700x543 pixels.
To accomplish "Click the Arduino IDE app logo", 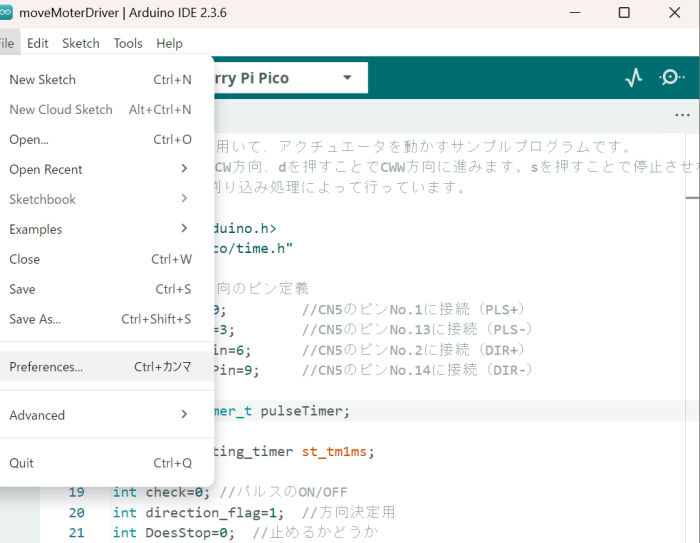I will pyautogui.click(x=7, y=13).
